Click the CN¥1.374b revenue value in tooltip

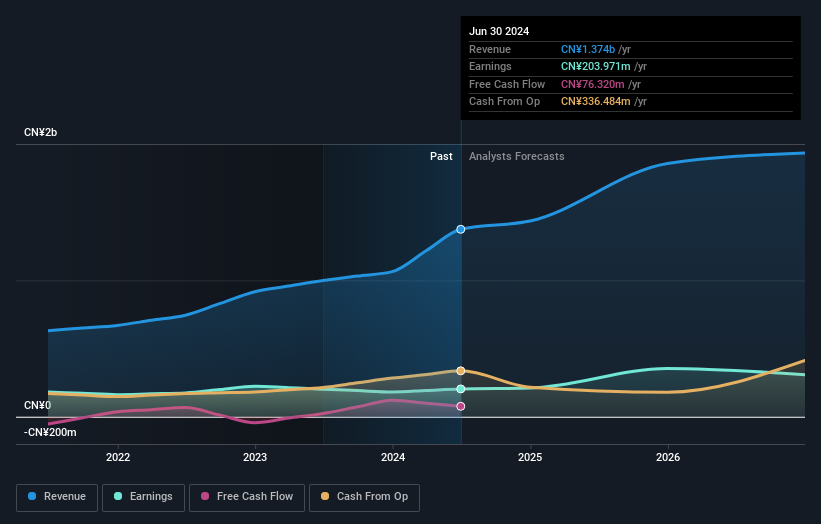coord(587,49)
